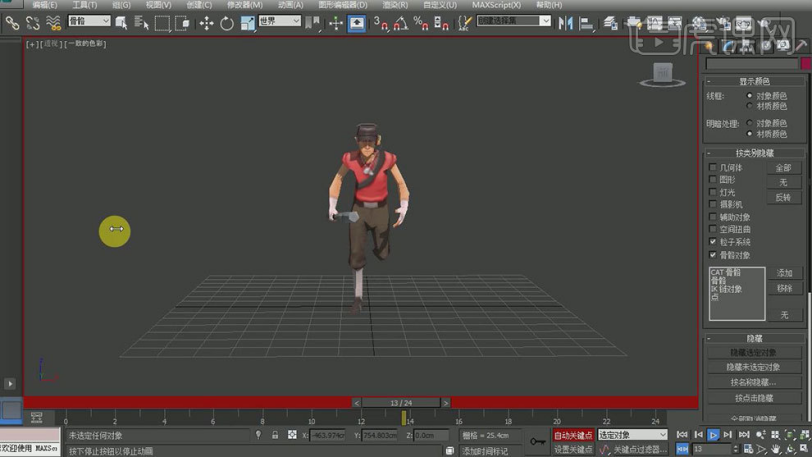The image size is (812, 457).
Task: Check the 辅助对象 hide category checkbox
Action: (x=713, y=217)
